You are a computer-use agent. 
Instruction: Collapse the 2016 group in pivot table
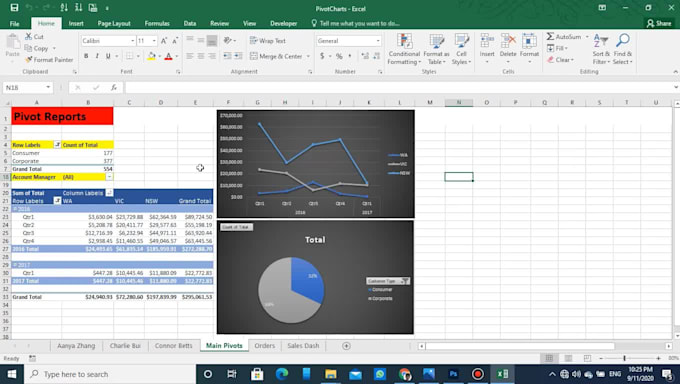pyautogui.click(x=15, y=209)
